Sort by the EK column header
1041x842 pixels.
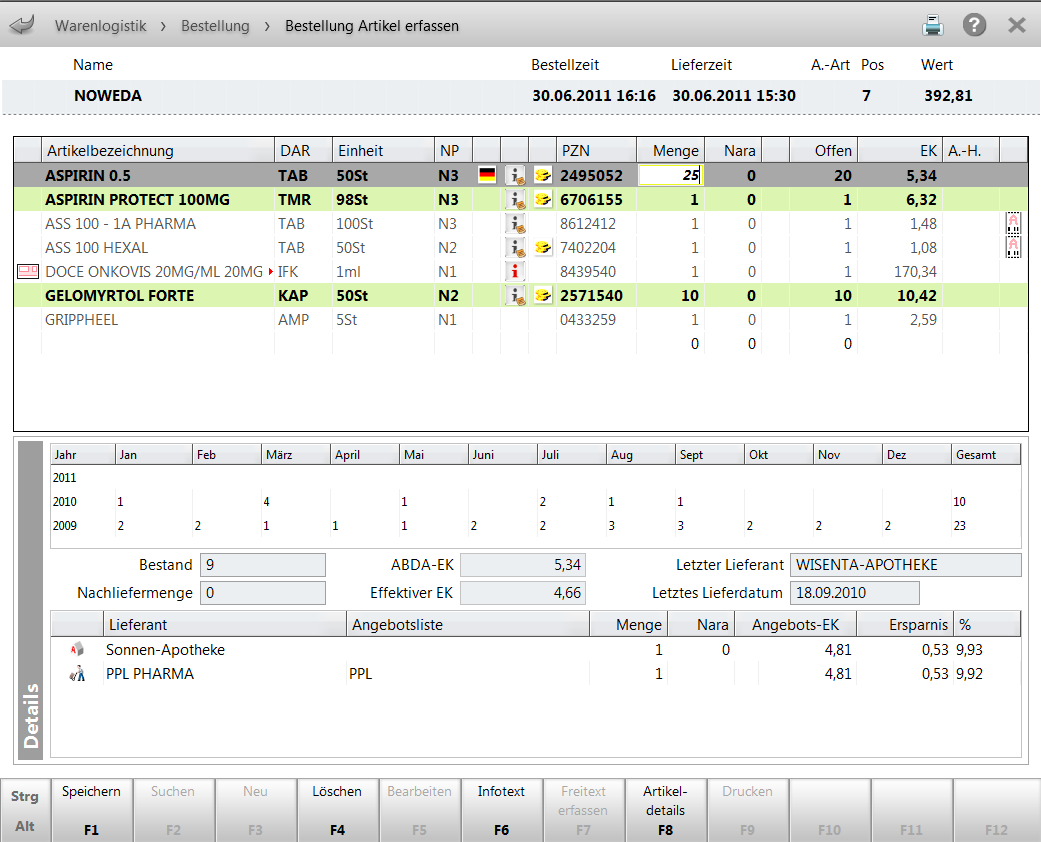pos(900,151)
